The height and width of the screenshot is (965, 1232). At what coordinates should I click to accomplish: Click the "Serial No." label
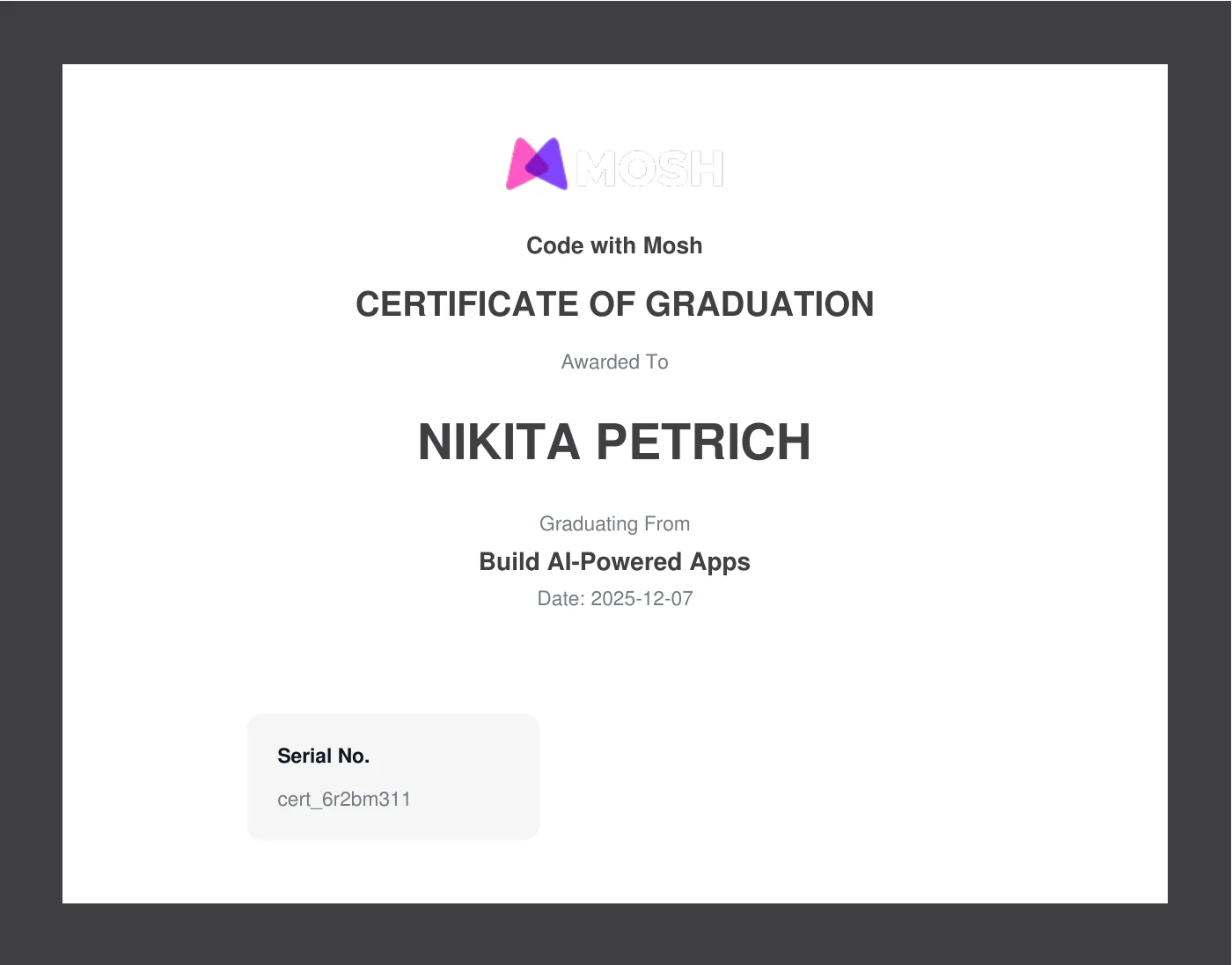click(323, 756)
